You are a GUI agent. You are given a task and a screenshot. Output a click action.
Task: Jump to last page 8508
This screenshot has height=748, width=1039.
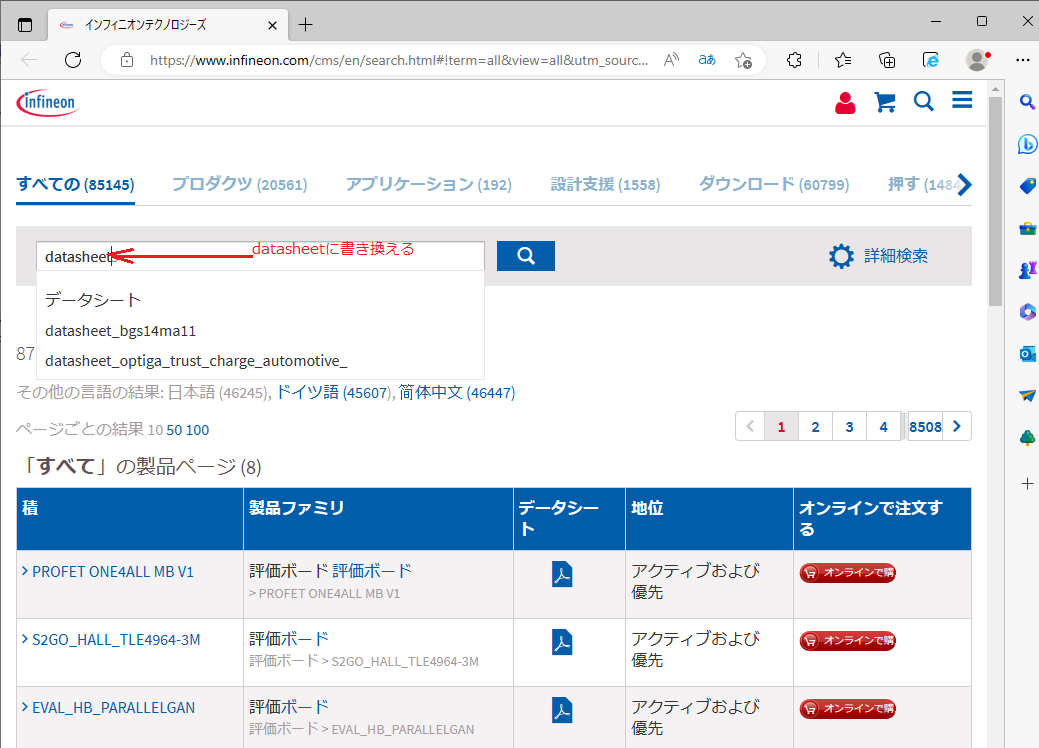[925, 427]
